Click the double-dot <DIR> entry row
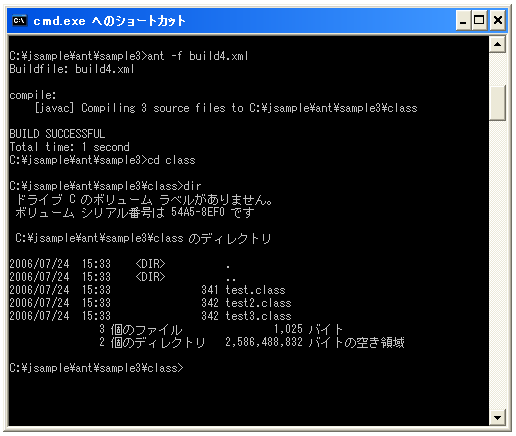 point(123,277)
